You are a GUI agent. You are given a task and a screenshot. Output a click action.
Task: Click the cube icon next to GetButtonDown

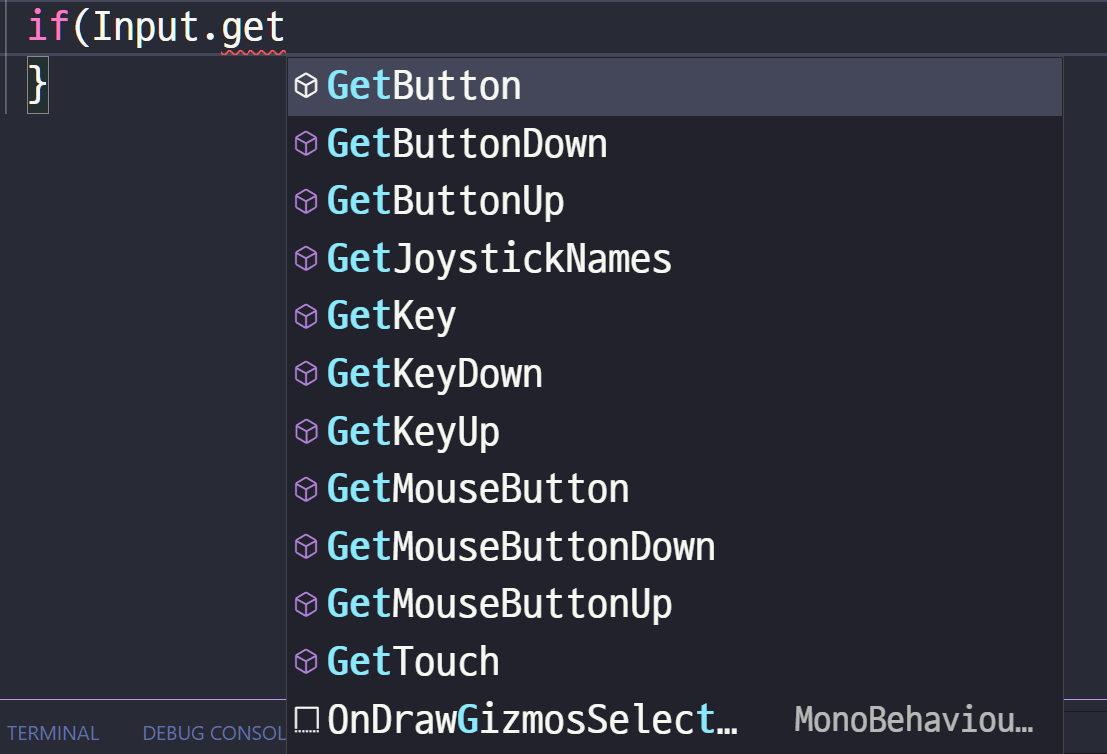coord(306,144)
